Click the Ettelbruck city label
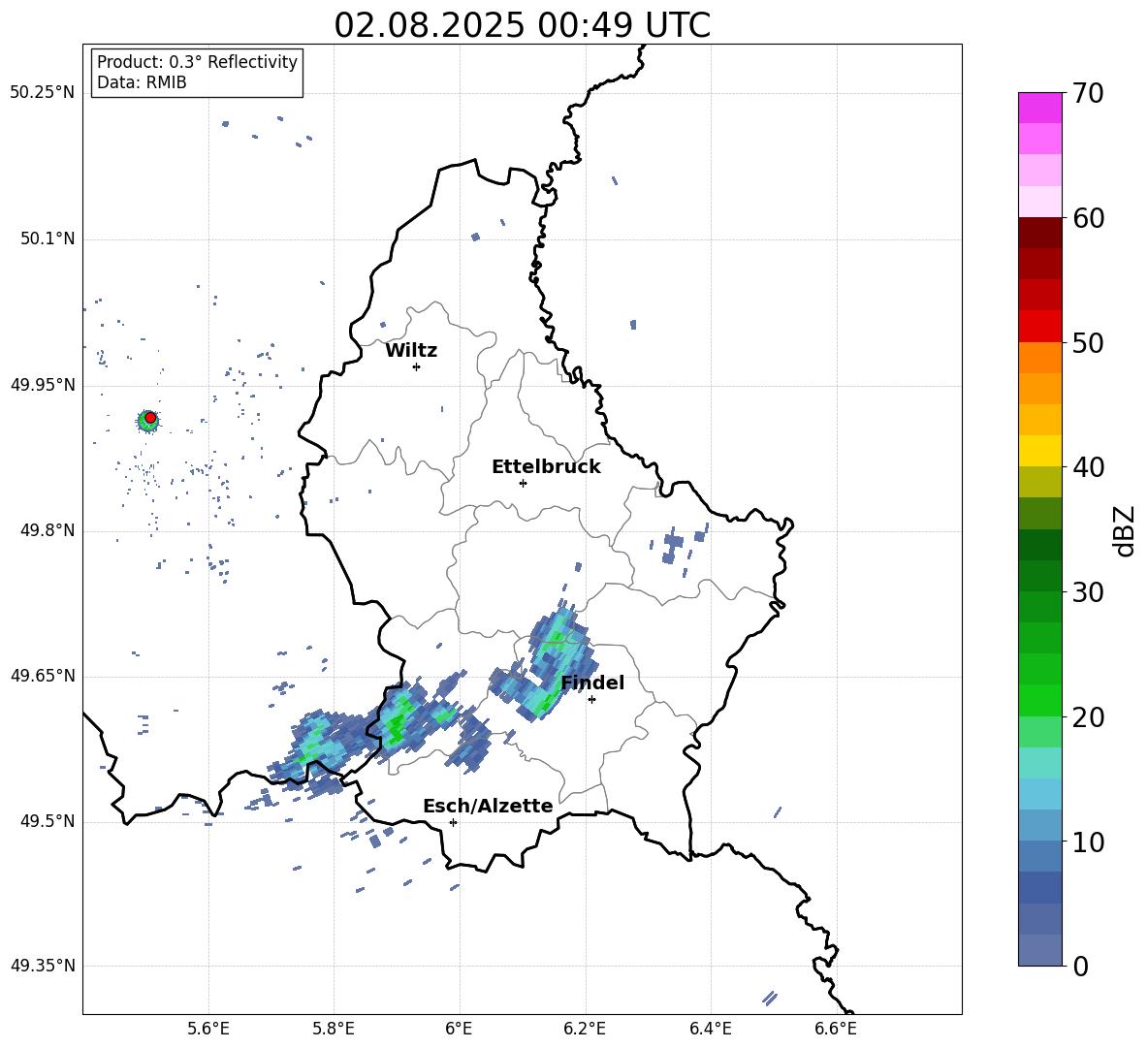 pos(546,467)
